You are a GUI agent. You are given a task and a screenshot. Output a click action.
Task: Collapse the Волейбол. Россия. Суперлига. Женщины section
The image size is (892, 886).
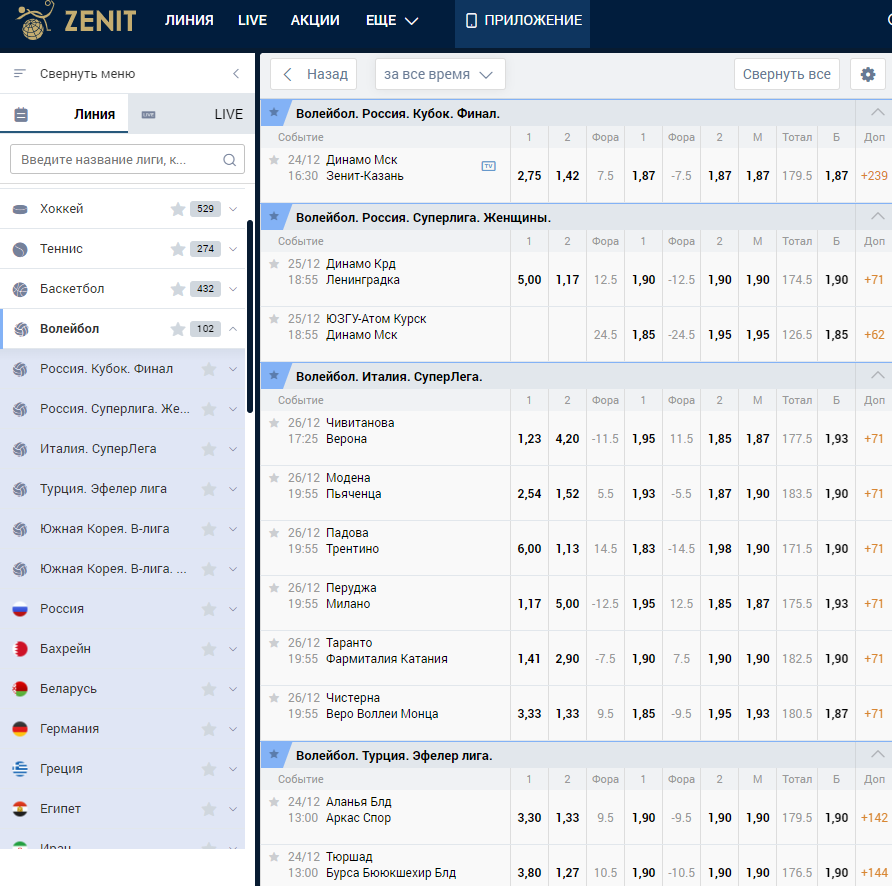(877, 216)
